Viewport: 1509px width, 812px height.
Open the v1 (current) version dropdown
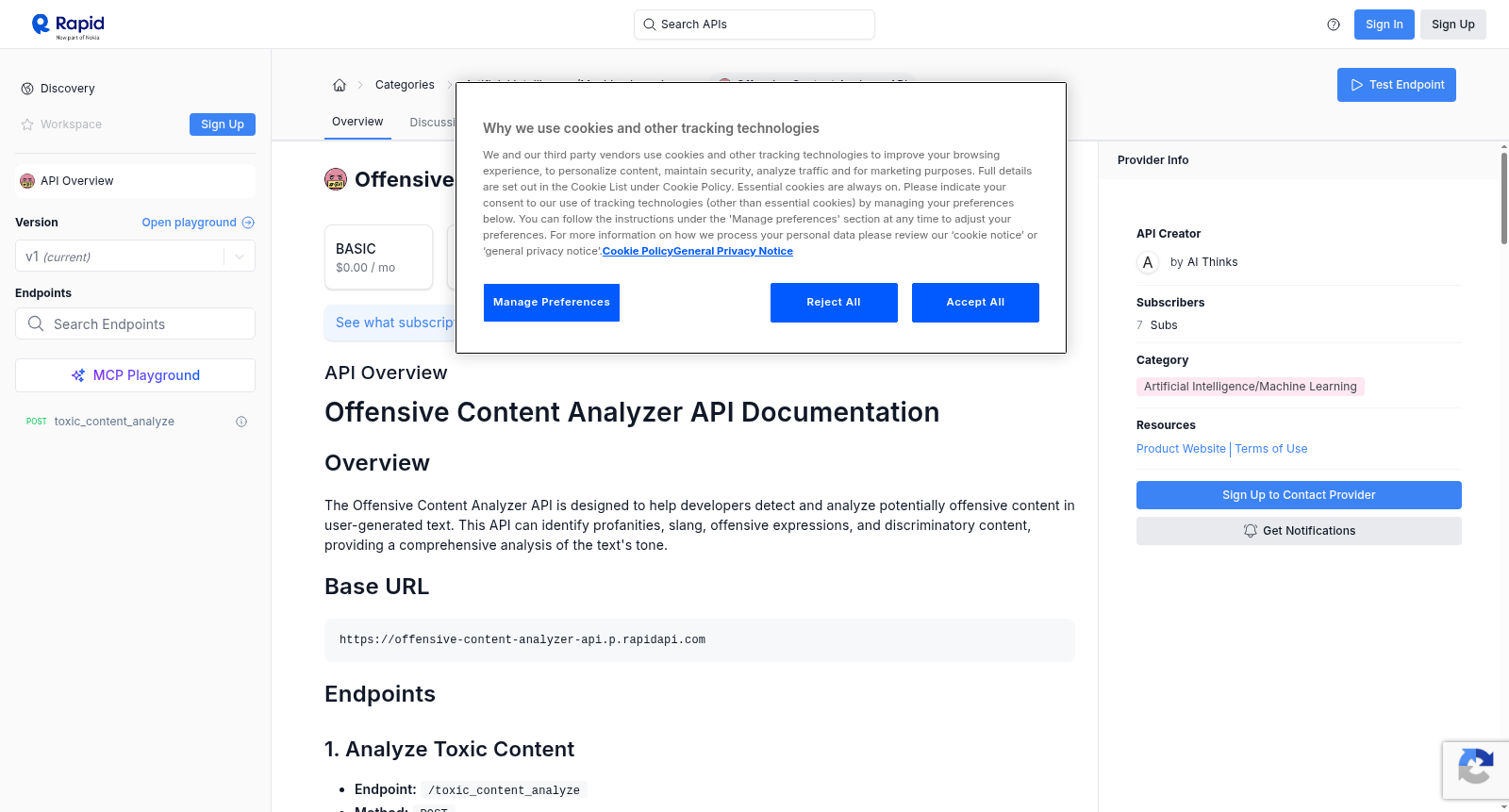[135, 257]
